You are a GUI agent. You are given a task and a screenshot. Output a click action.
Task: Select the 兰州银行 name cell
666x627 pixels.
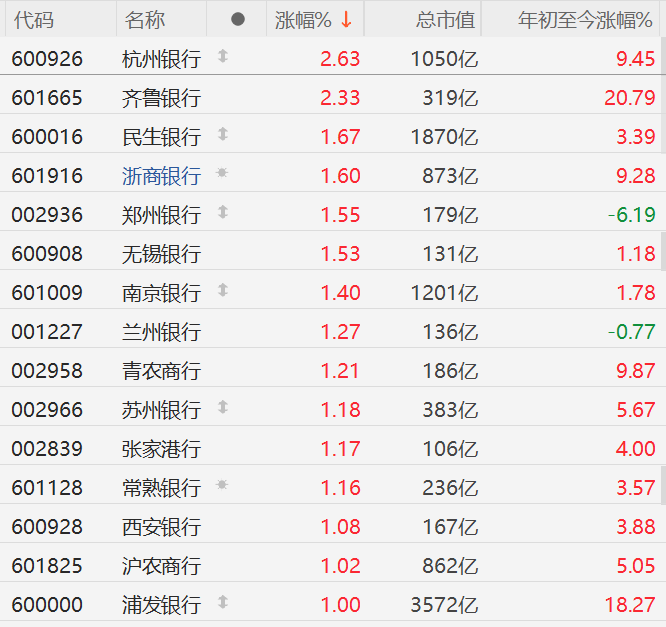tap(161, 332)
